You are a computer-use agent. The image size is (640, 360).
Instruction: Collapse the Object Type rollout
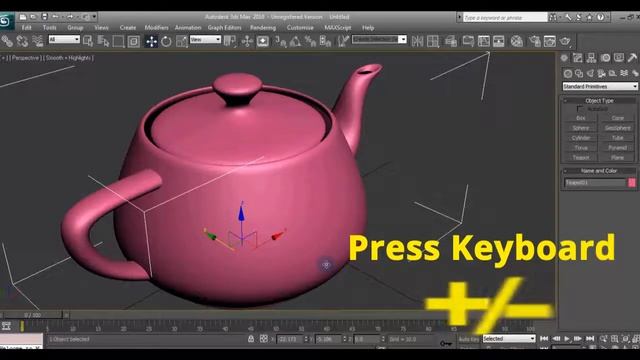coord(599,100)
